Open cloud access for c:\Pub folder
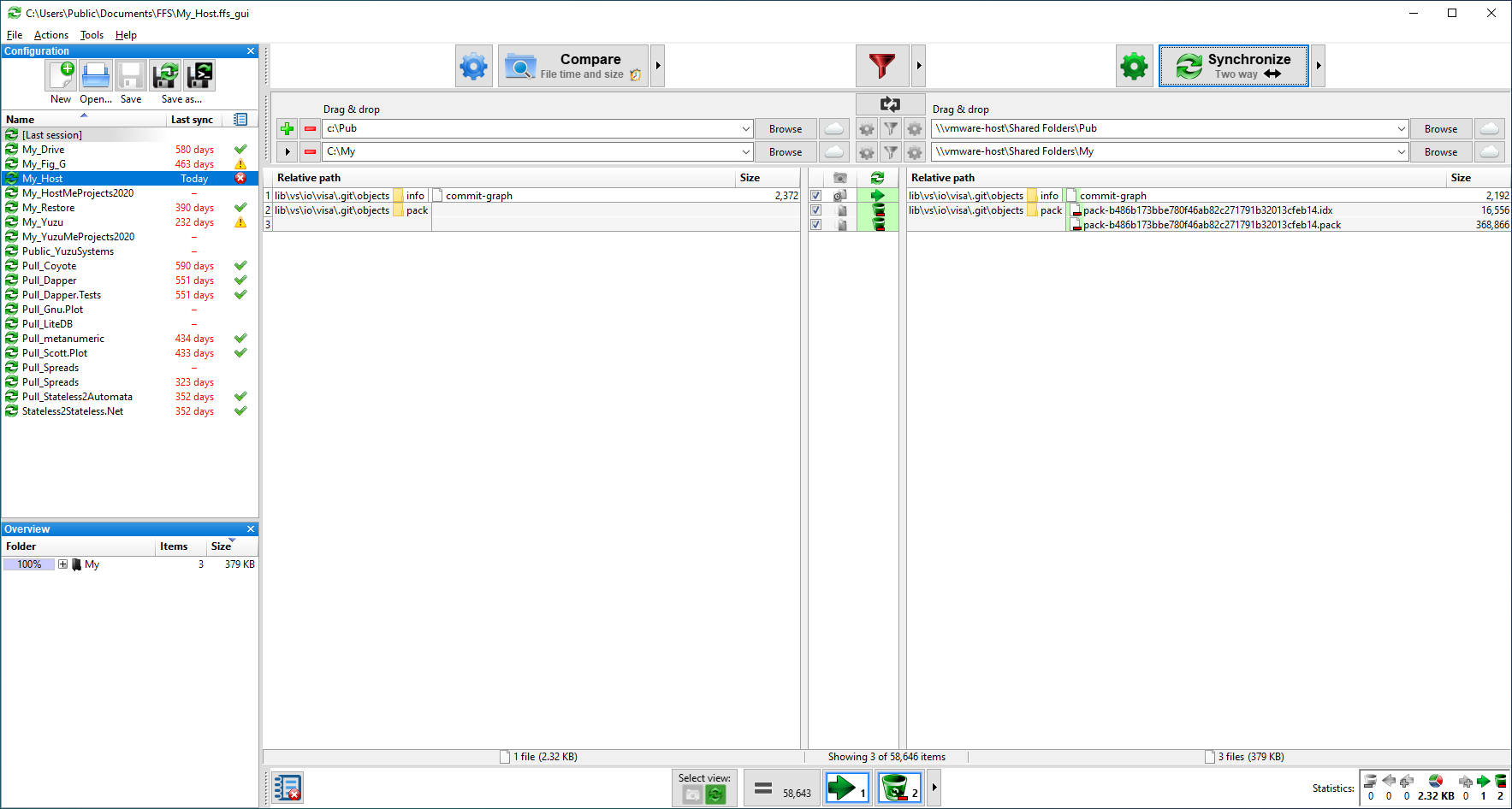 click(x=834, y=129)
